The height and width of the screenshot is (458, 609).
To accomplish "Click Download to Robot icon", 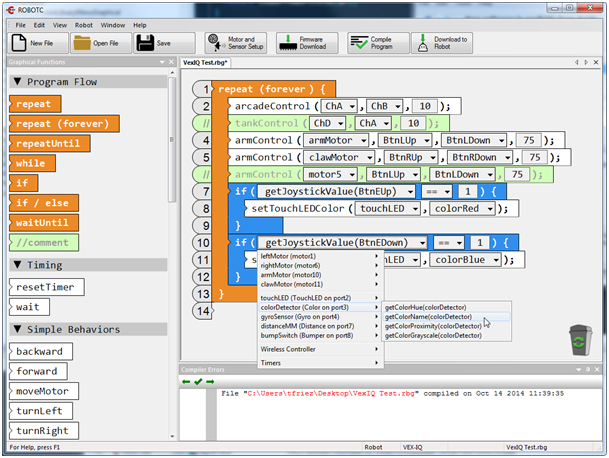I will (423, 43).
